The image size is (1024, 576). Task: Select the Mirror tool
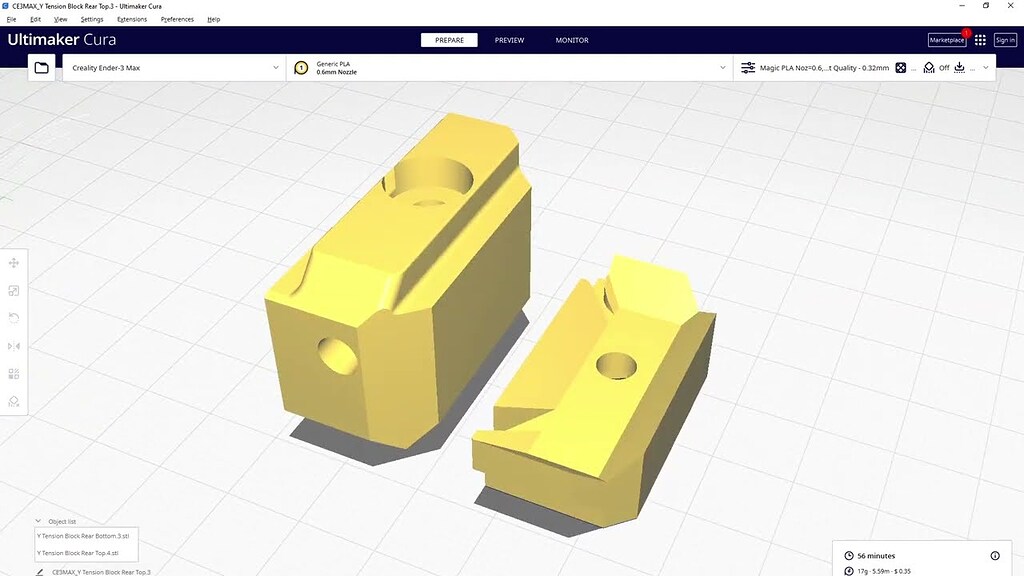click(x=14, y=345)
